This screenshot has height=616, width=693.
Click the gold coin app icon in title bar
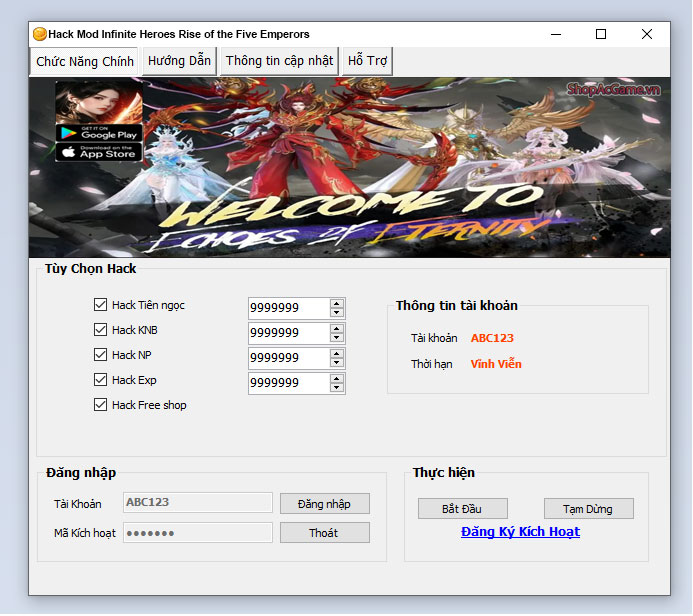point(39,34)
